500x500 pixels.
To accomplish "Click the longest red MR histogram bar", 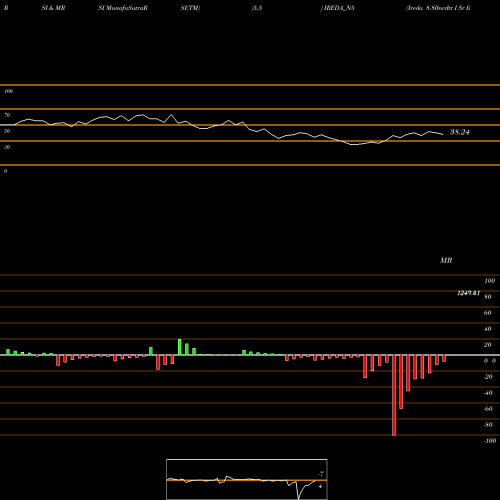I will coord(394,395).
